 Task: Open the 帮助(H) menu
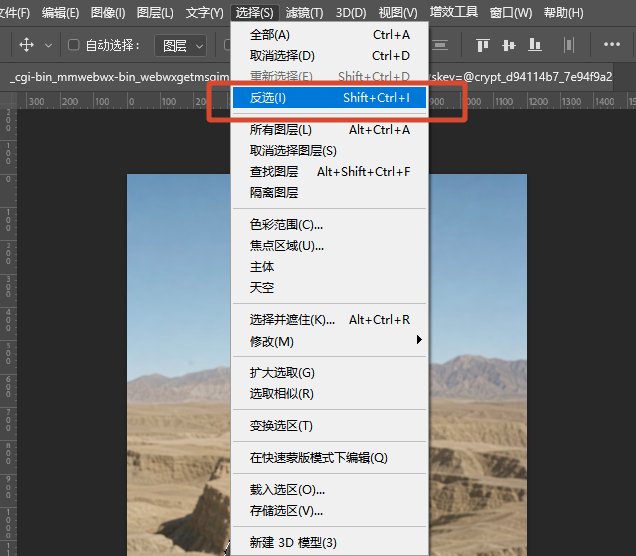(564, 13)
